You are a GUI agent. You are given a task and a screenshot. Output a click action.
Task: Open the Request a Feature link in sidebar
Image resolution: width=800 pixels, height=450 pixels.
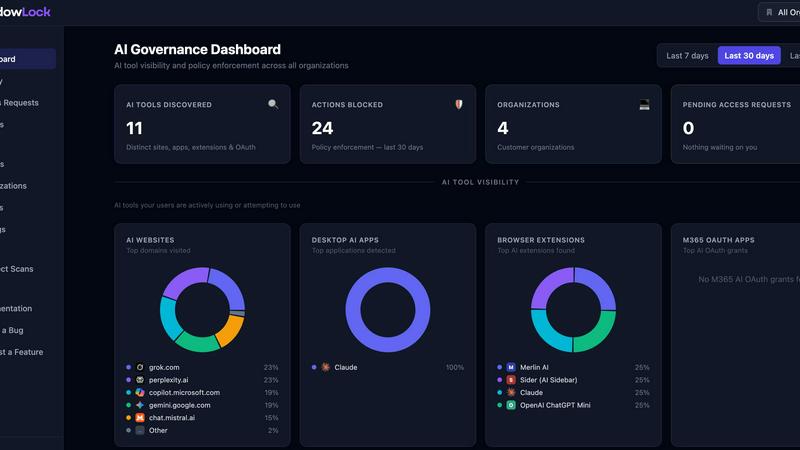pos(22,352)
